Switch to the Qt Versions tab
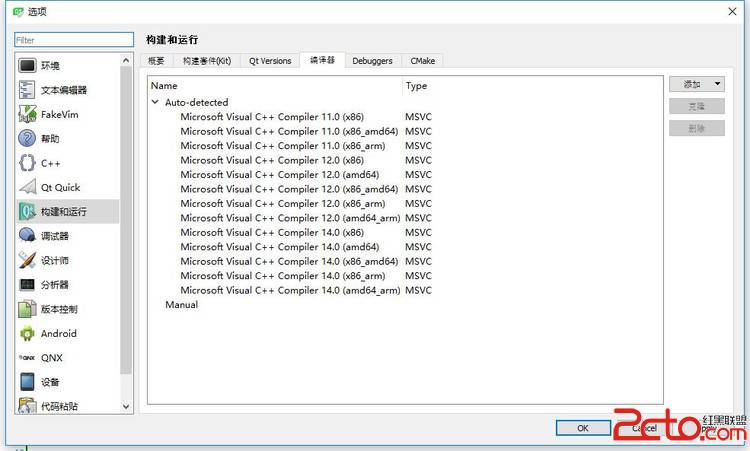The width and height of the screenshot is (750, 451). (270, 61)
